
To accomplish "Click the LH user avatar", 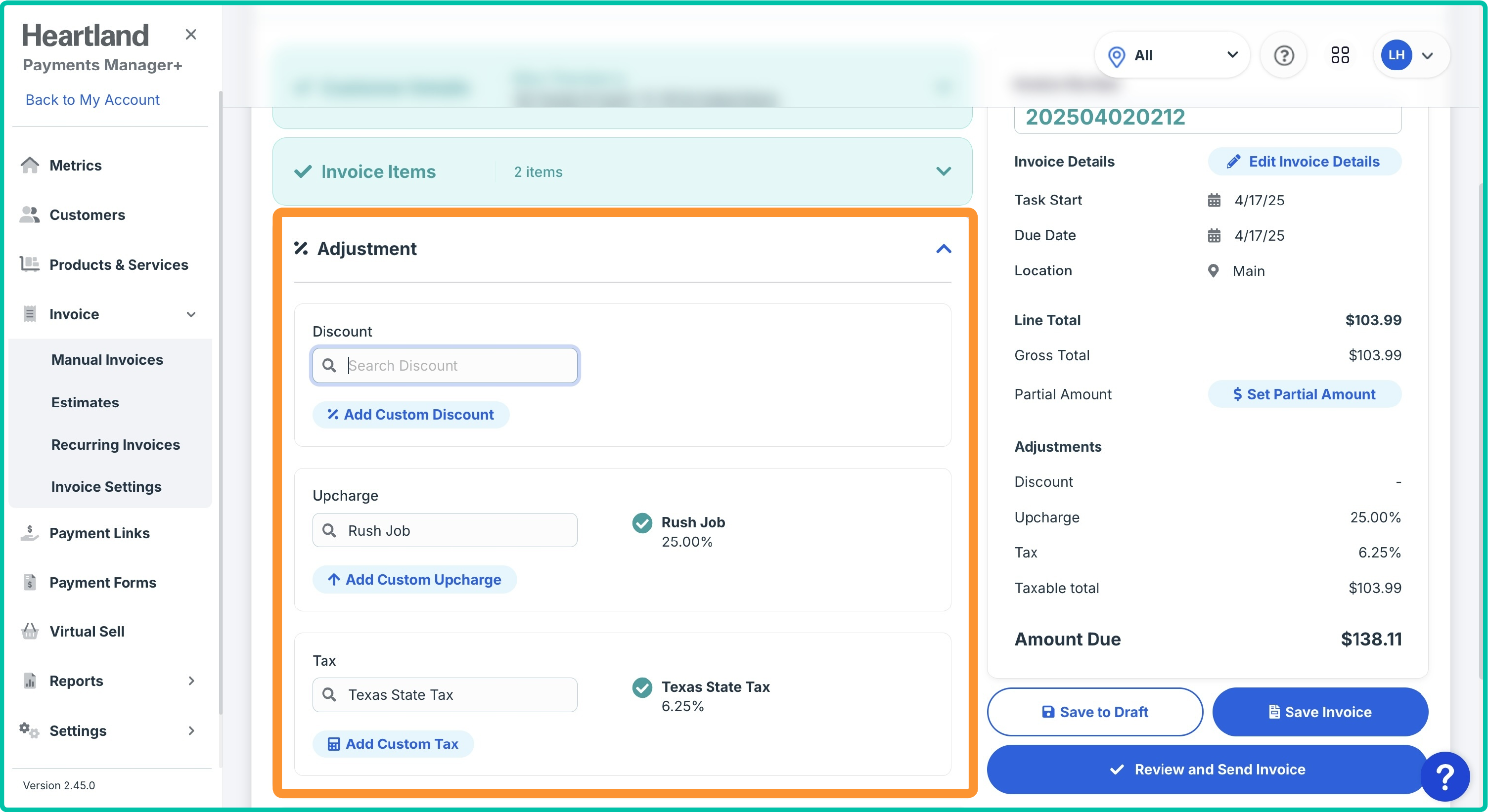I will 1396,56.
